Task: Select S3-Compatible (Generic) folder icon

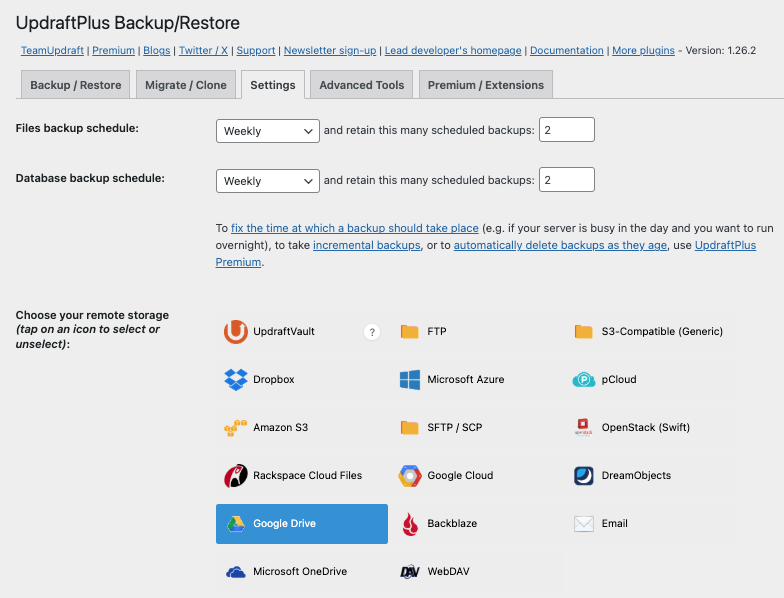Action: point(584,332)
